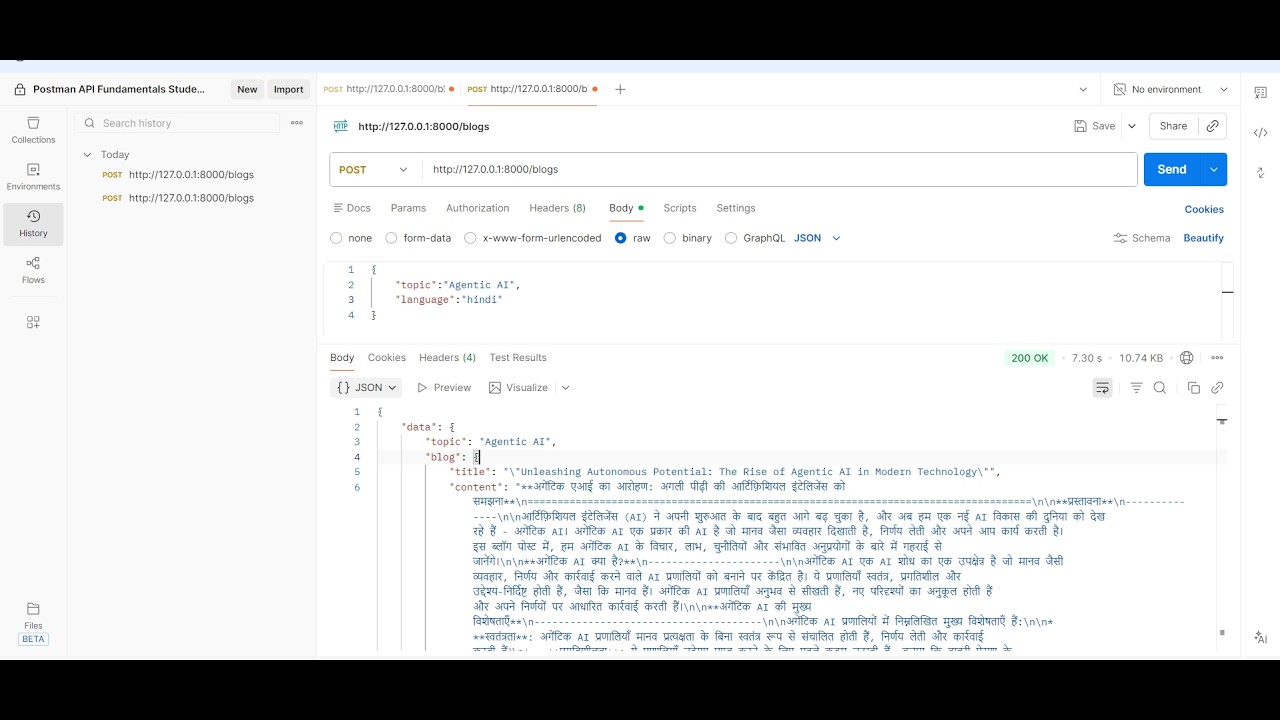This screenshot has width=1280, height=720.
Task: Open the tabs overflow chevron
Action: click(x=1083, y=89)
